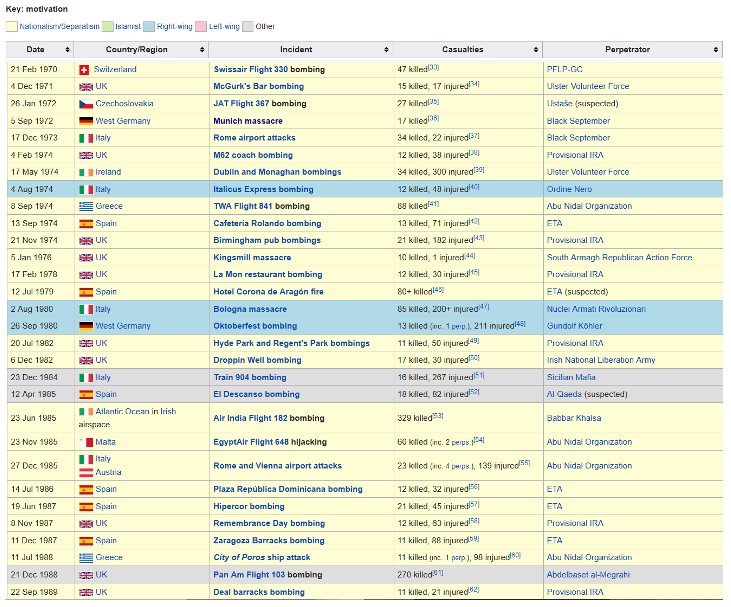Open citation 53 beside 329 killed
This screenshot has width=731, height=607.
pos(438,416)
